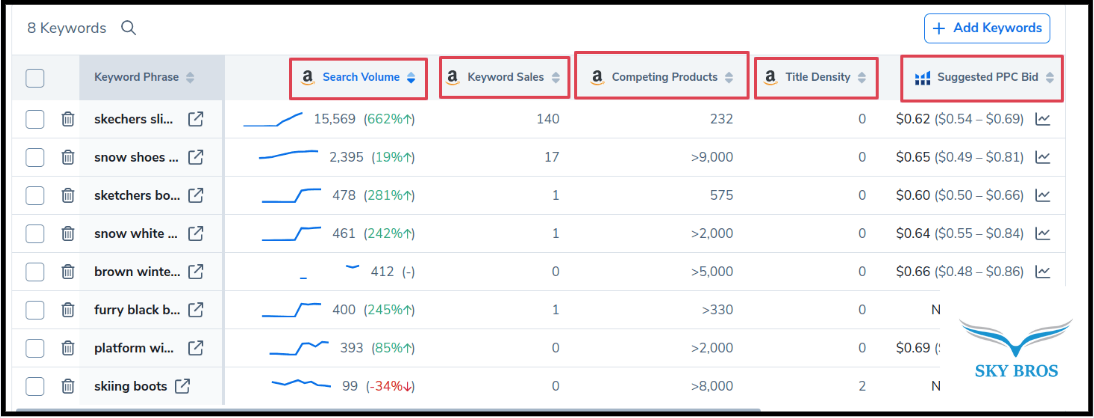
Task: Sort by Keyword Phrase column arrows
Action: (190, 77)
